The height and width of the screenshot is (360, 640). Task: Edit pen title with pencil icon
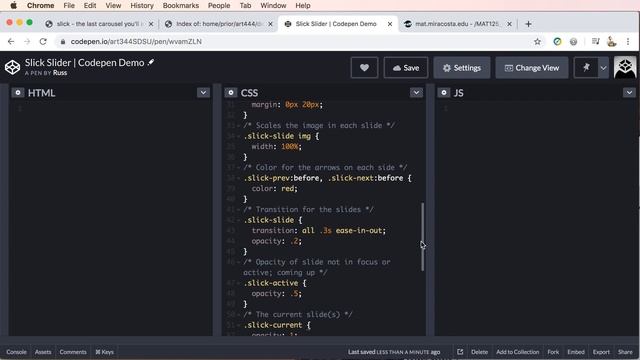click(151, 62)
